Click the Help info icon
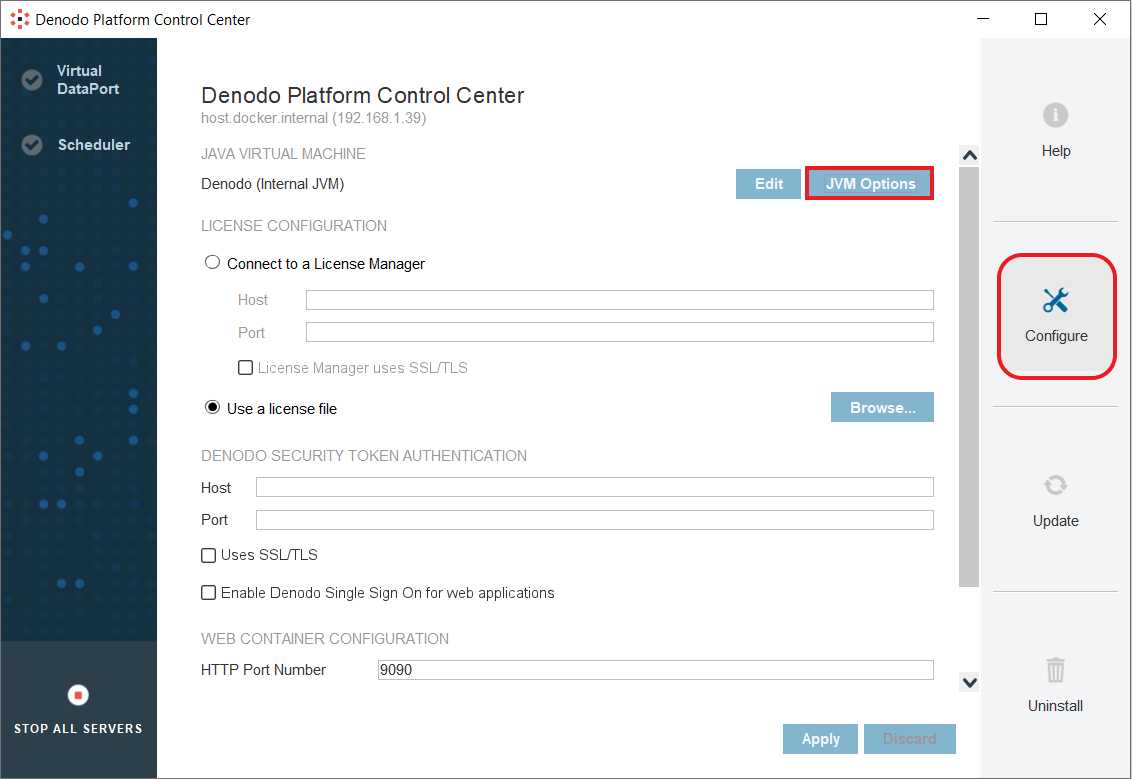 pos(1055,116)
